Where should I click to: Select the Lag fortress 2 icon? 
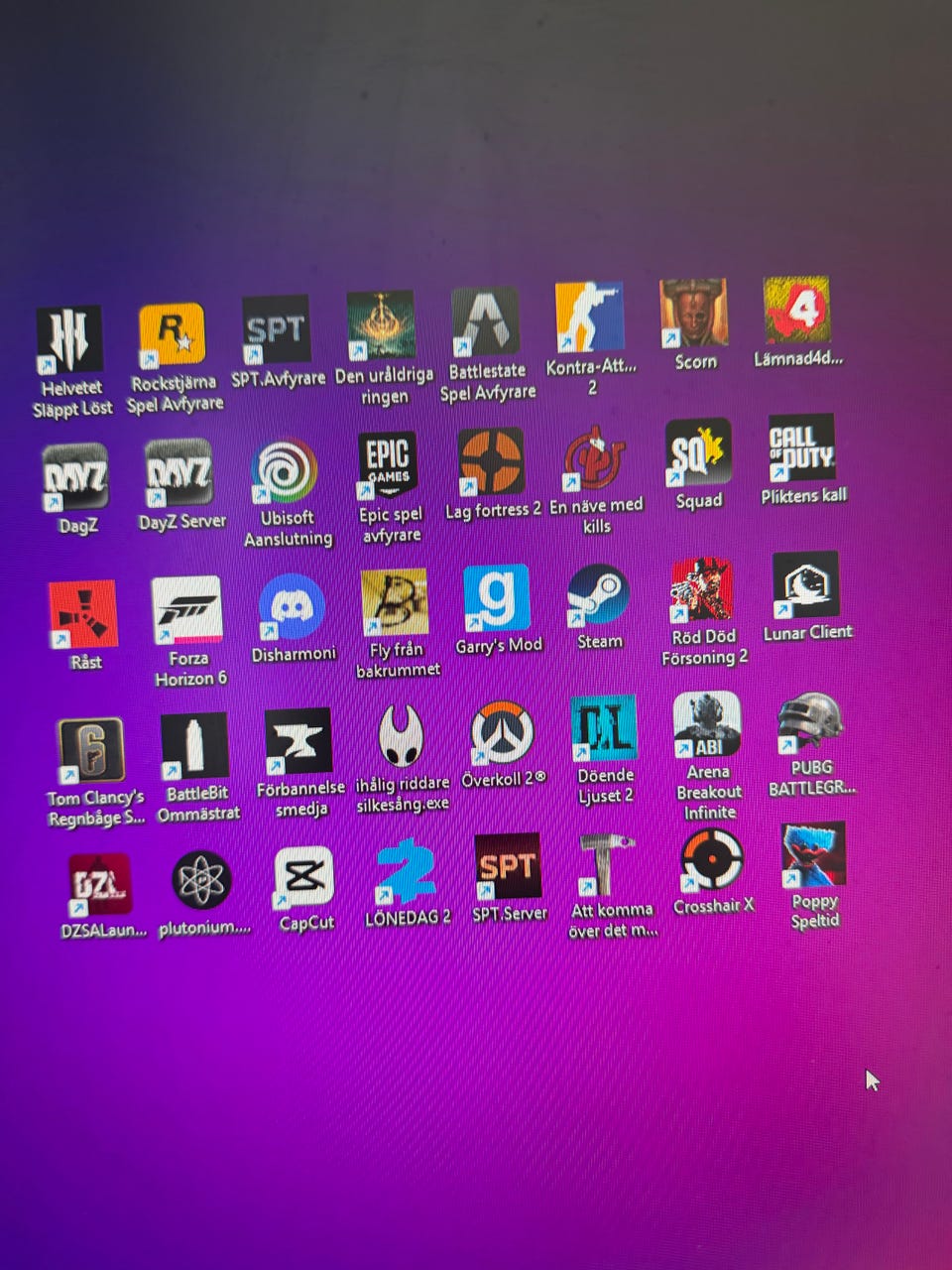(491, 461)
